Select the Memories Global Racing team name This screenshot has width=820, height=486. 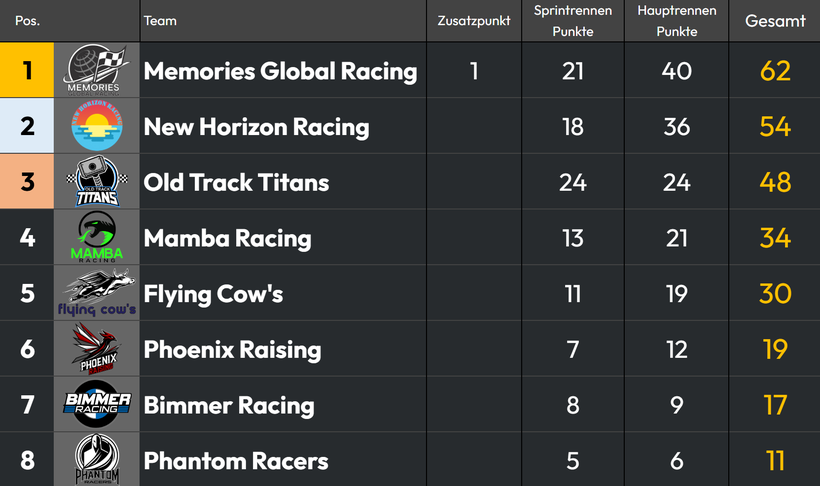coord(280,71)
